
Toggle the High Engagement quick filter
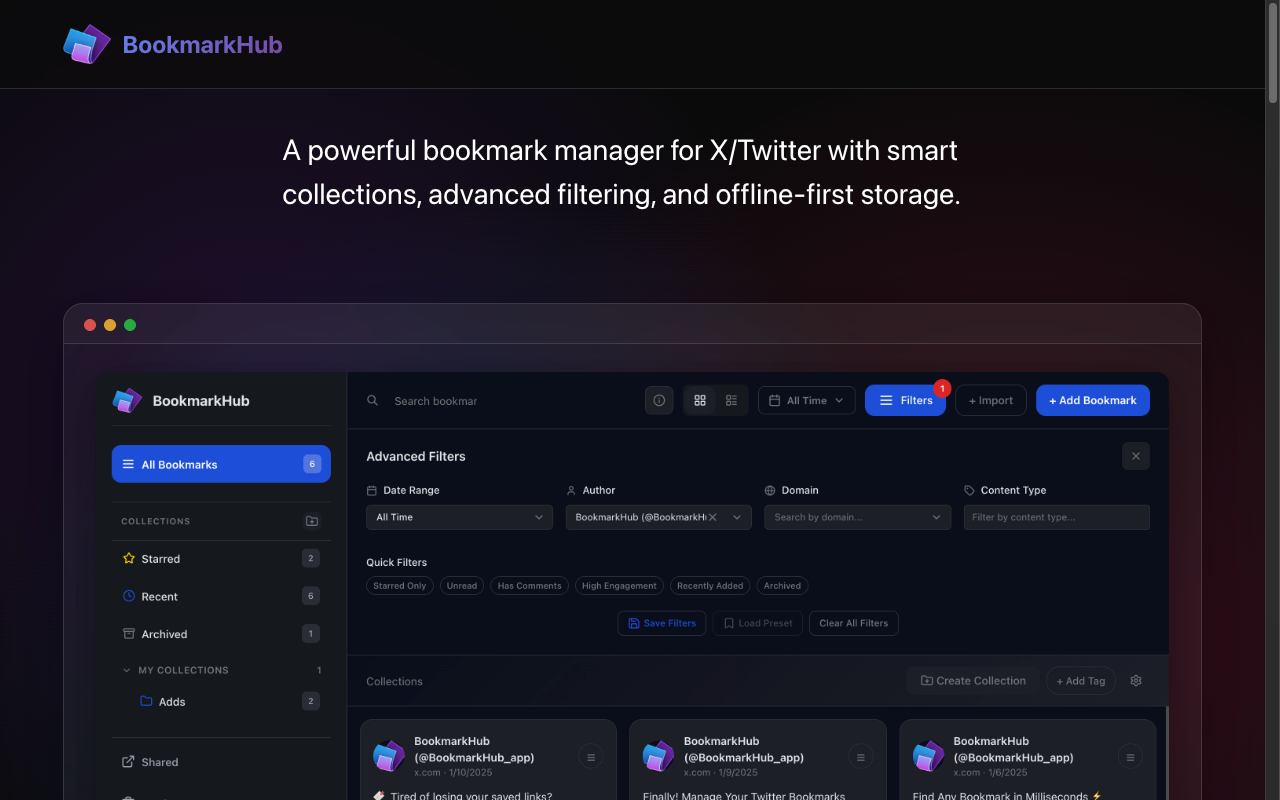(619, 586)
